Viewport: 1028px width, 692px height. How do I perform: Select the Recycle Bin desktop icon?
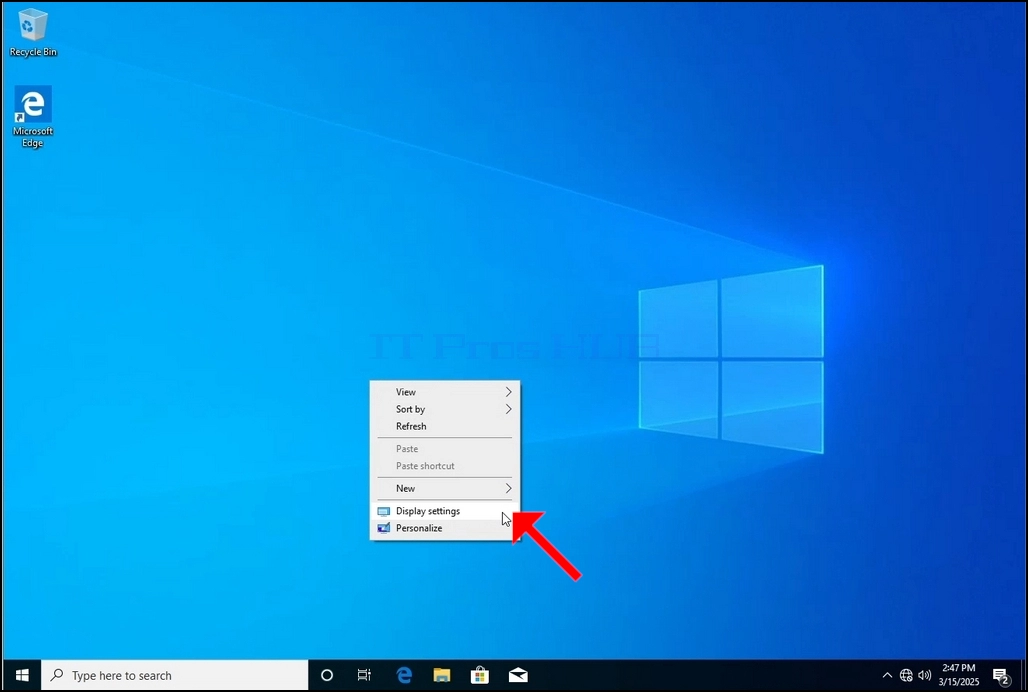33,33
